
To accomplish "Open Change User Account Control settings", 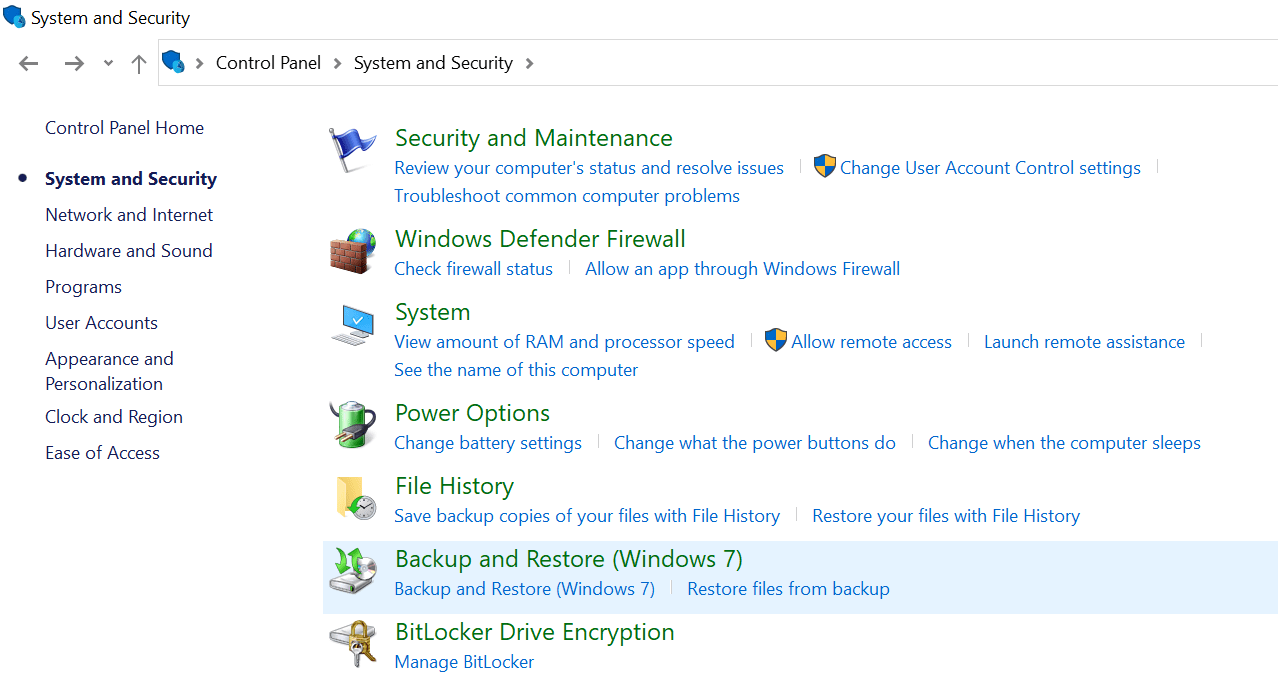I will 991,167.
